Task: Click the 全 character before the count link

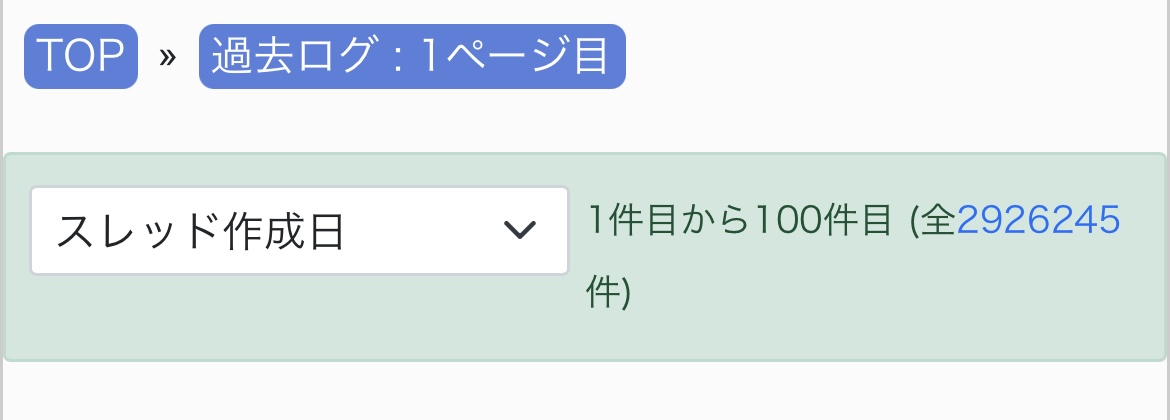Action: [x=938, y=220]
